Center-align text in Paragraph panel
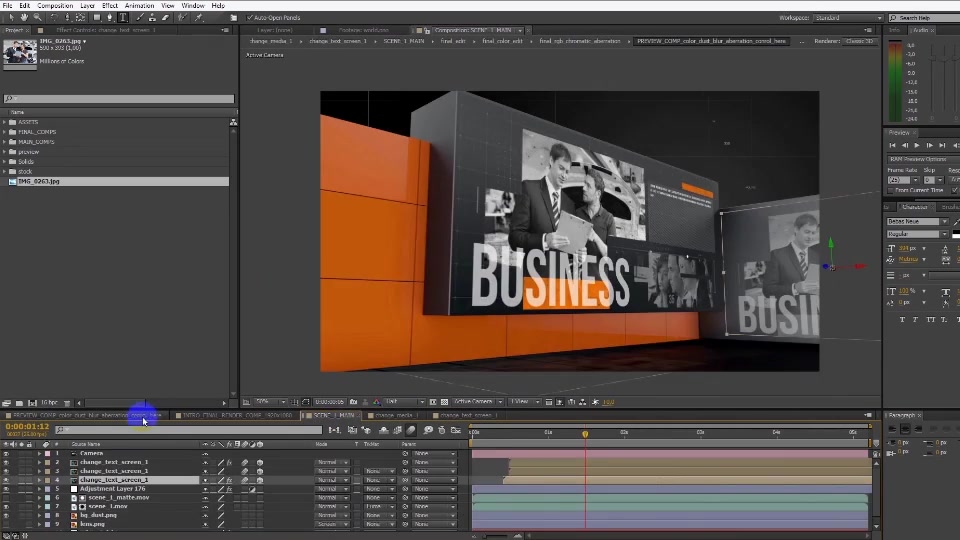 pos(905,429)
